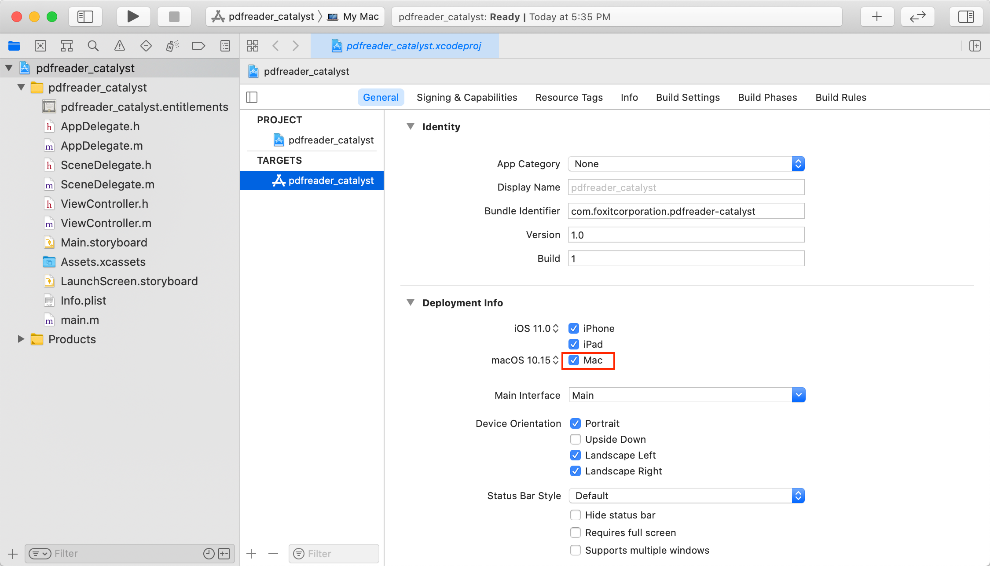Toggle the inspectors panel at toolbar right

tap(965, 16)
